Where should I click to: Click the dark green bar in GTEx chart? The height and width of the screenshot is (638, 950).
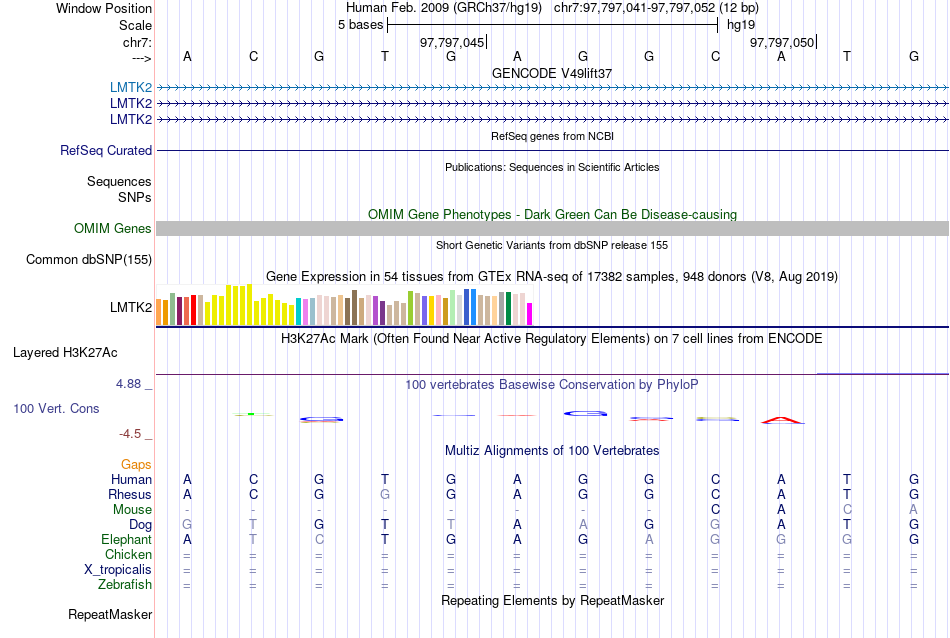click(508, 309)
